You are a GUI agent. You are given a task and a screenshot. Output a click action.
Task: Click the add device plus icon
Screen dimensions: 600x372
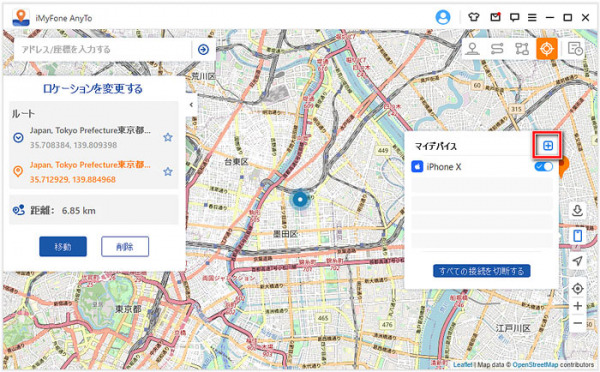point(548,145)
